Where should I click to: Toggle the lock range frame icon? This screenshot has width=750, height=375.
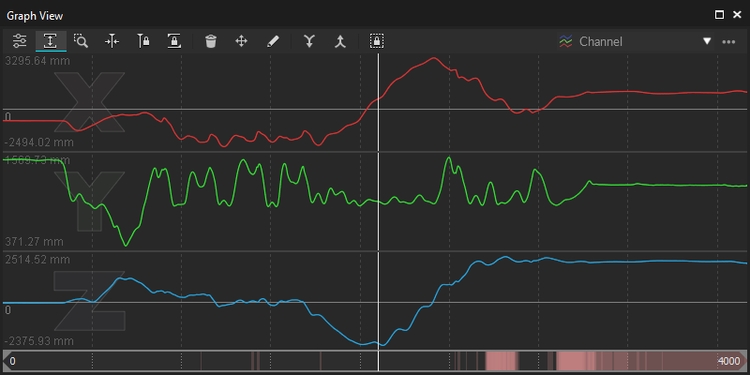pyautogui.click(x=174, y=42)
